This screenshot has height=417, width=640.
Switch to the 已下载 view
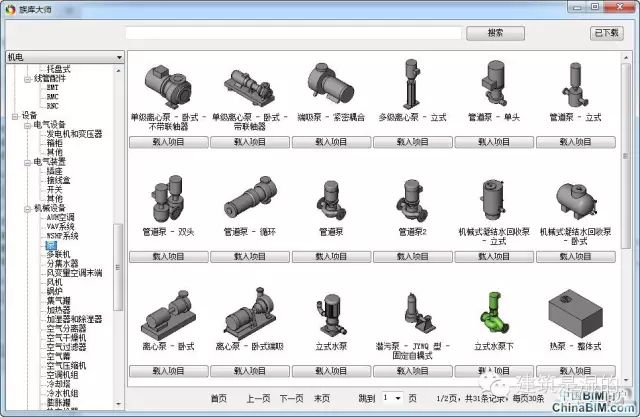[x=606, y=33]
